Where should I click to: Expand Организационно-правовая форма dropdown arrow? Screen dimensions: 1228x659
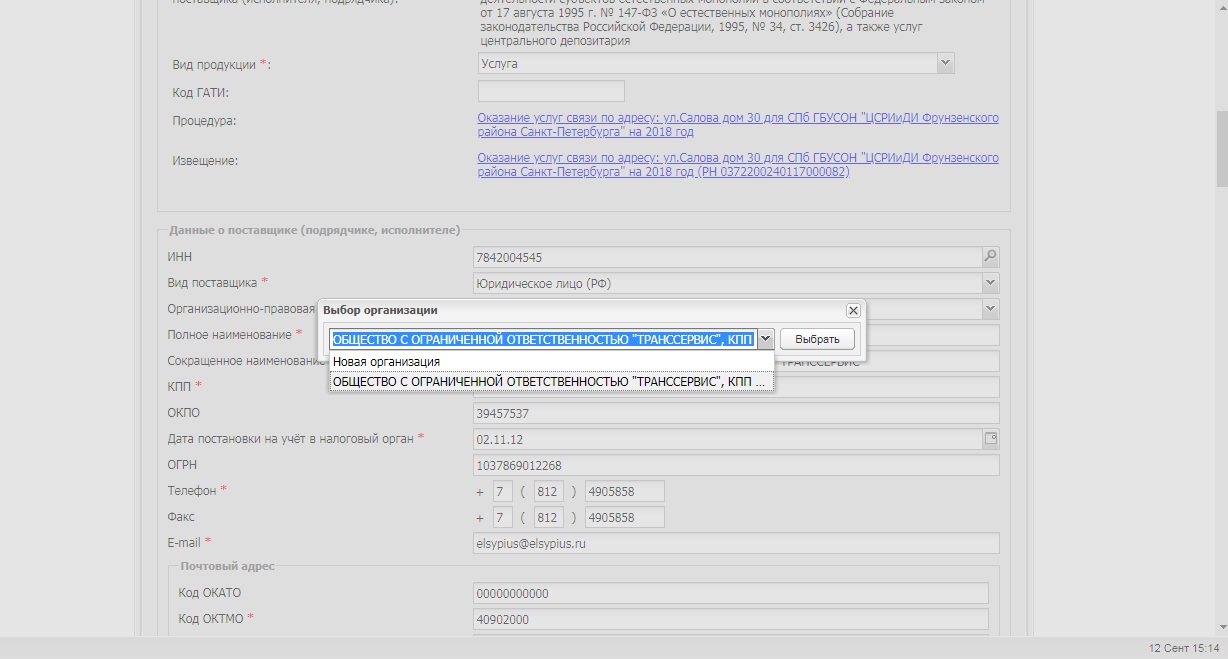[x=990, y=309]
